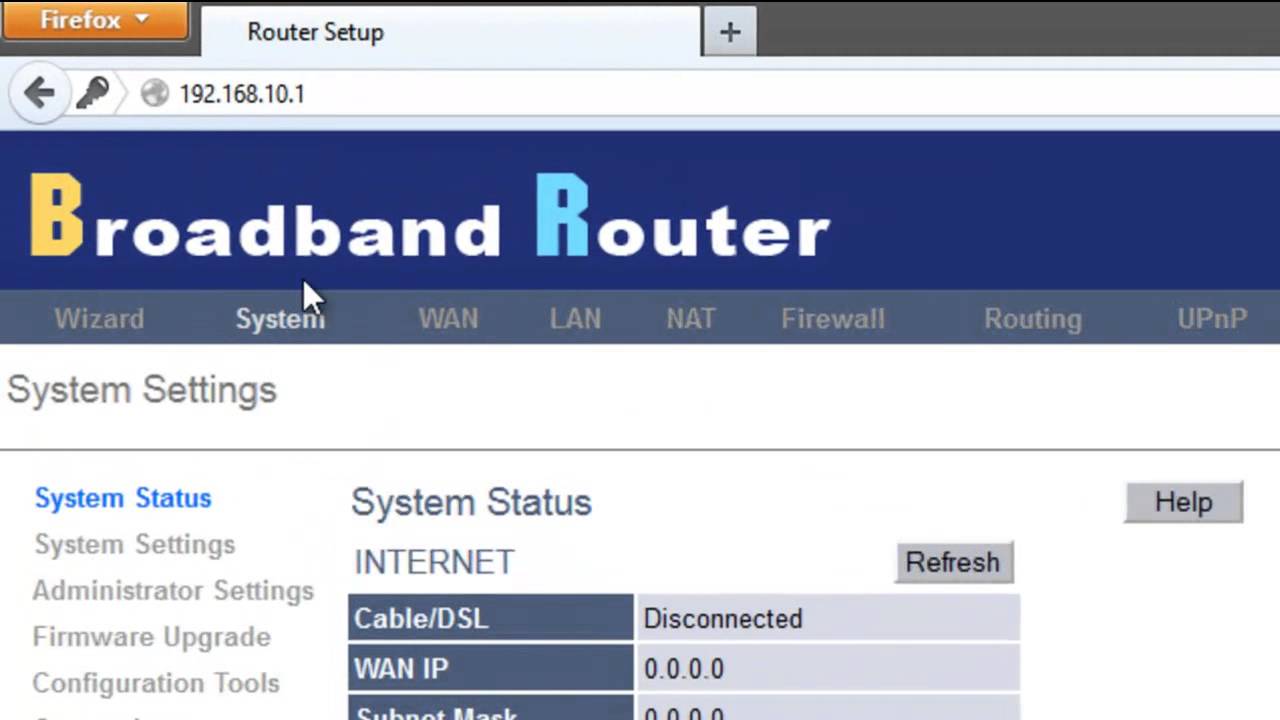Screen dimensions: 1280x720
Task: Click the key icon in address bar
Action: tap(92, 94)
